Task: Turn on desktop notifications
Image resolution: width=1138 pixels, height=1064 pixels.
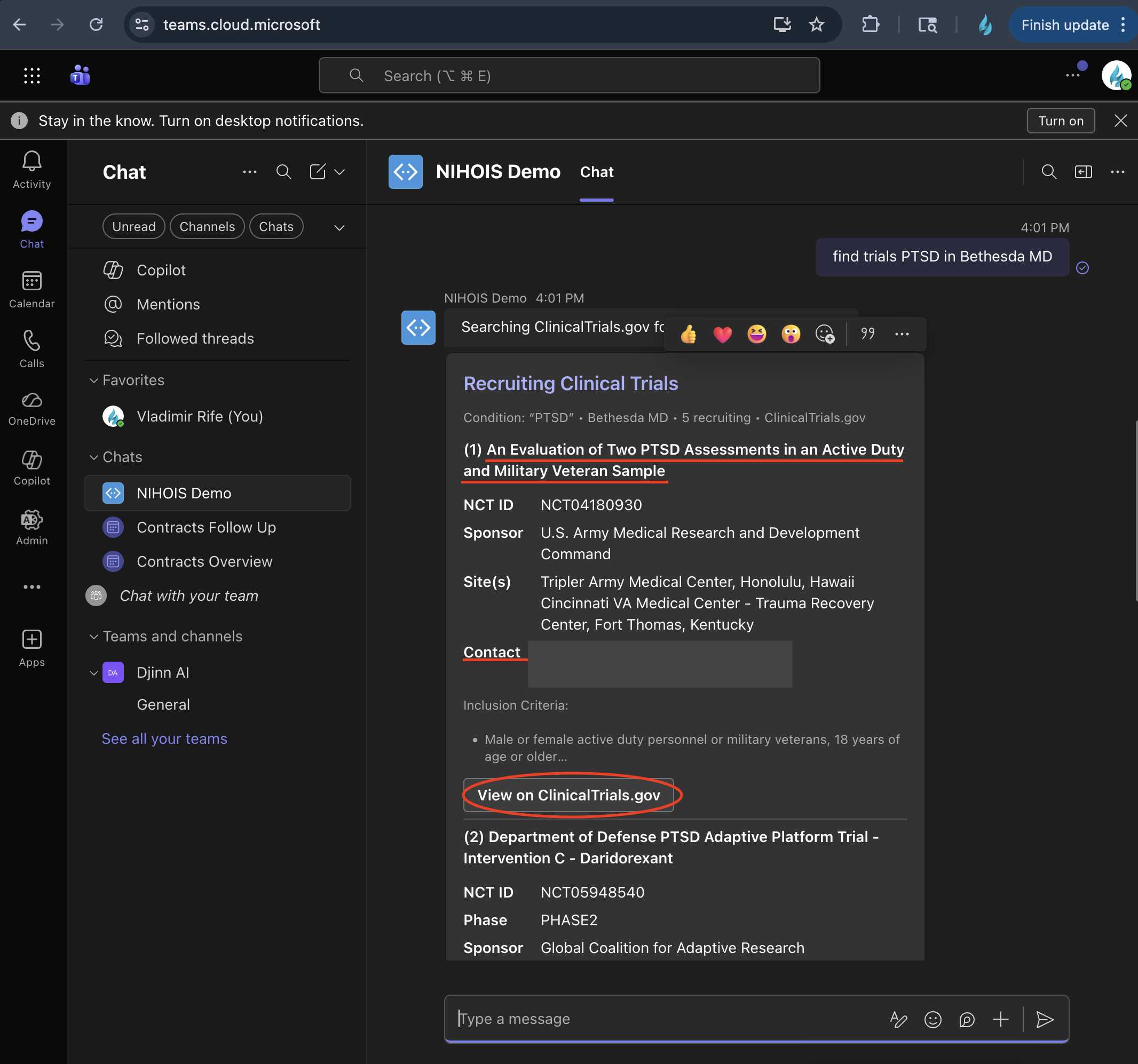Action: tap(1061, 121)
